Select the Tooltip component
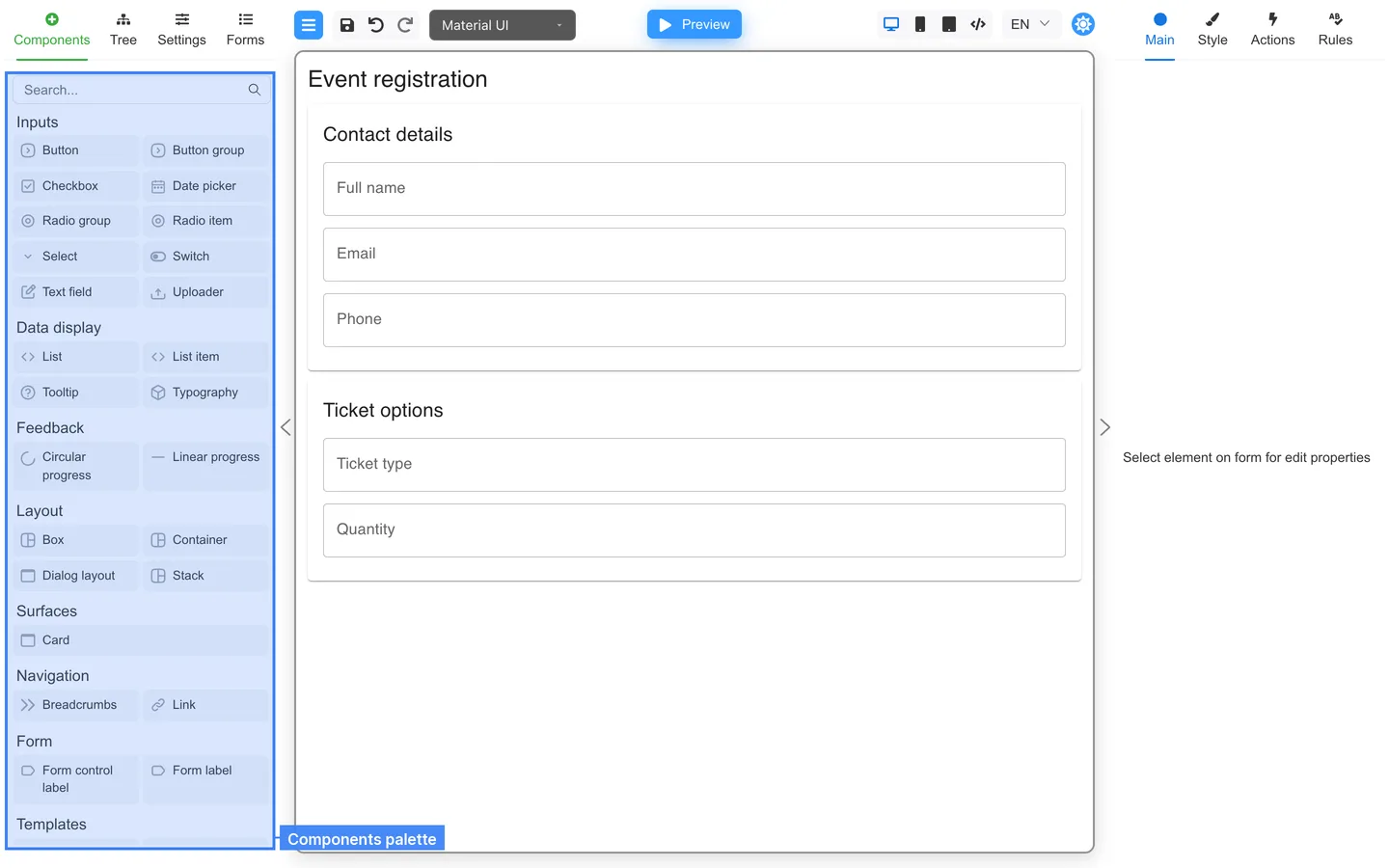 coord(75,393)
